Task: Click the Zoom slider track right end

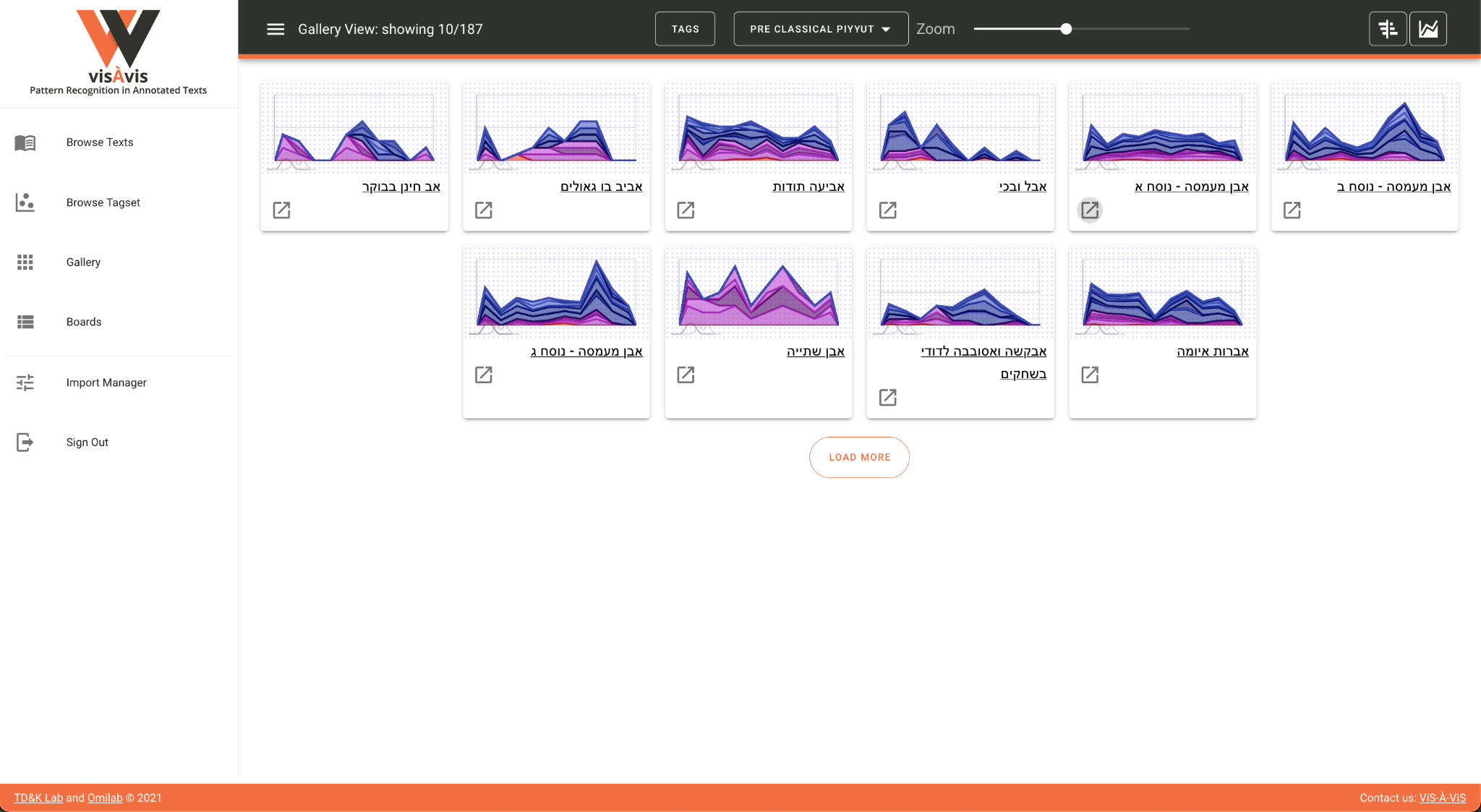Action: (1187, 29)
